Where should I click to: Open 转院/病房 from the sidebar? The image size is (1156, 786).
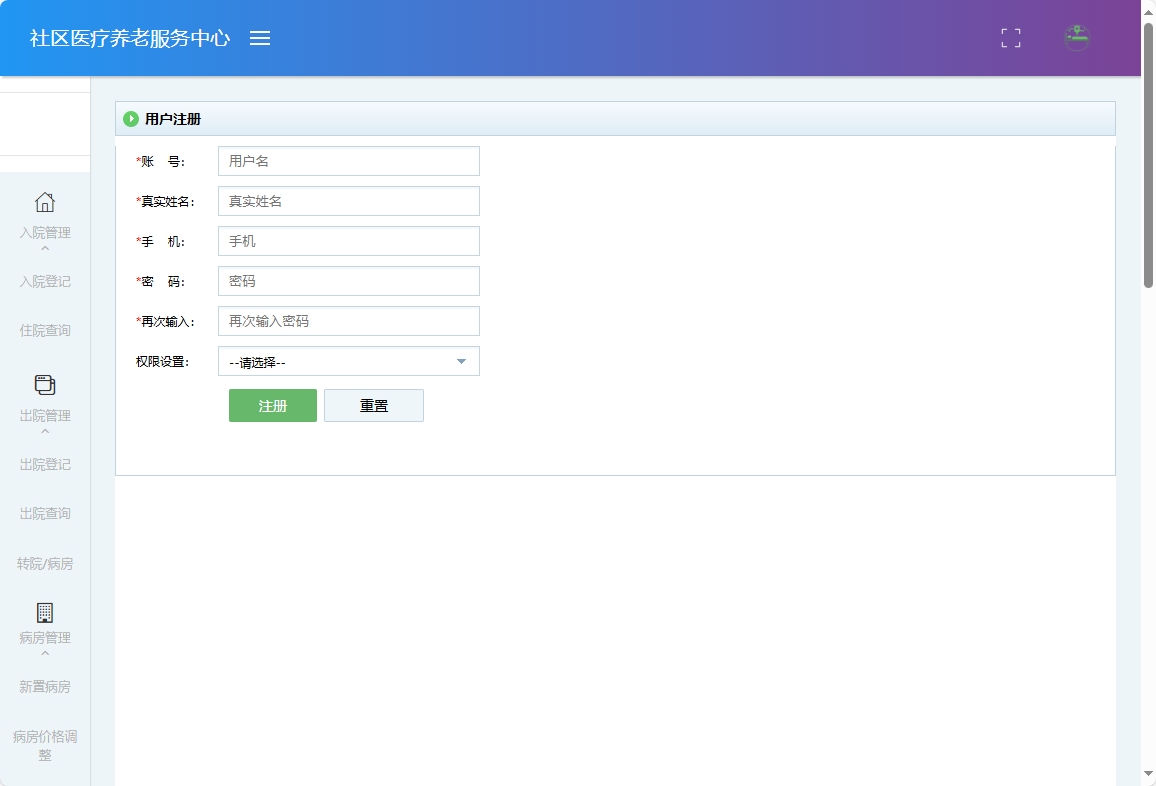pyautogui.click(x=45, y=563)
